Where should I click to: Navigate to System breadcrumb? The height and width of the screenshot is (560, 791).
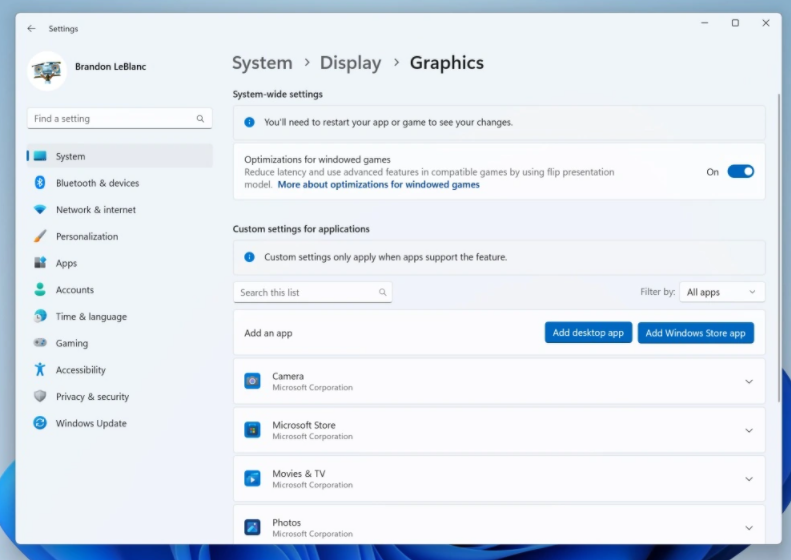(x=262, y=63)
